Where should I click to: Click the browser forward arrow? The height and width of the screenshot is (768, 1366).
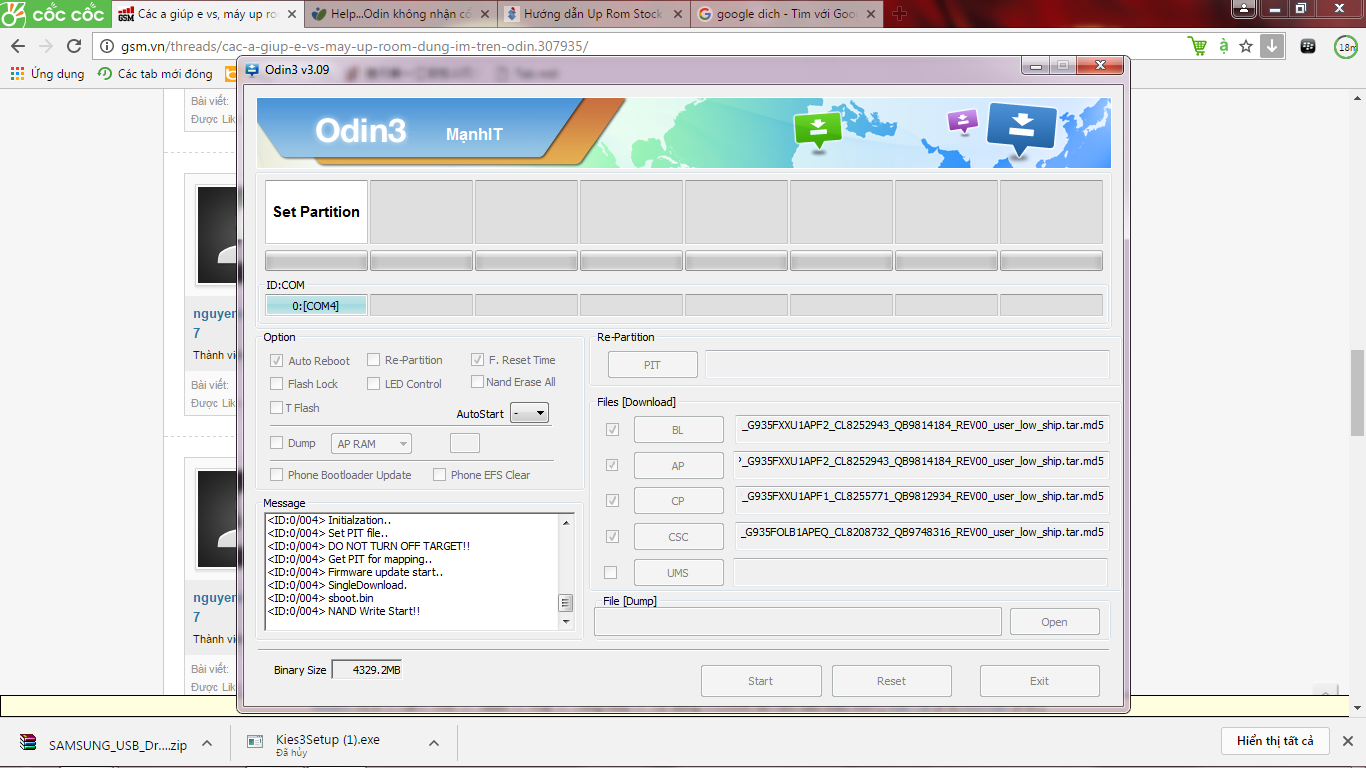coord(46,46)
